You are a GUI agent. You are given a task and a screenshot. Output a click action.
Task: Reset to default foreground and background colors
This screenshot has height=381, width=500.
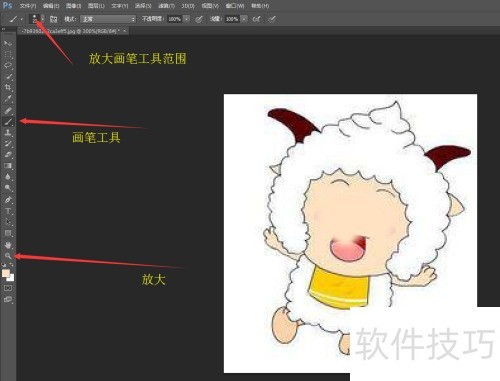coord(4,265)
